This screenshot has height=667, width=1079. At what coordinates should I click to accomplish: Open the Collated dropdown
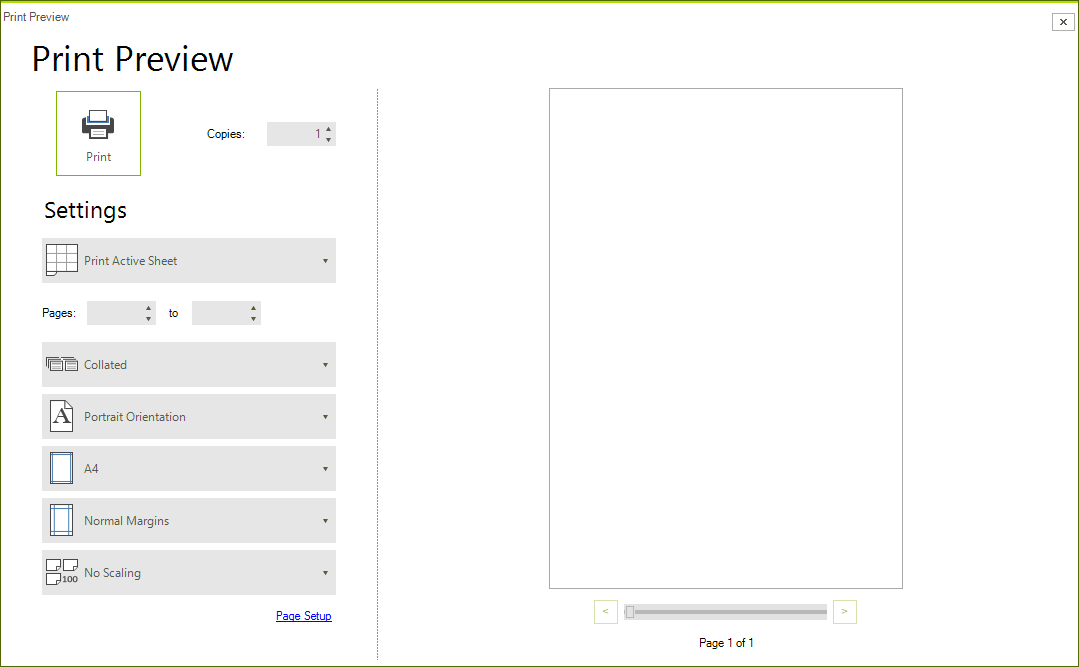pos(324,364)
